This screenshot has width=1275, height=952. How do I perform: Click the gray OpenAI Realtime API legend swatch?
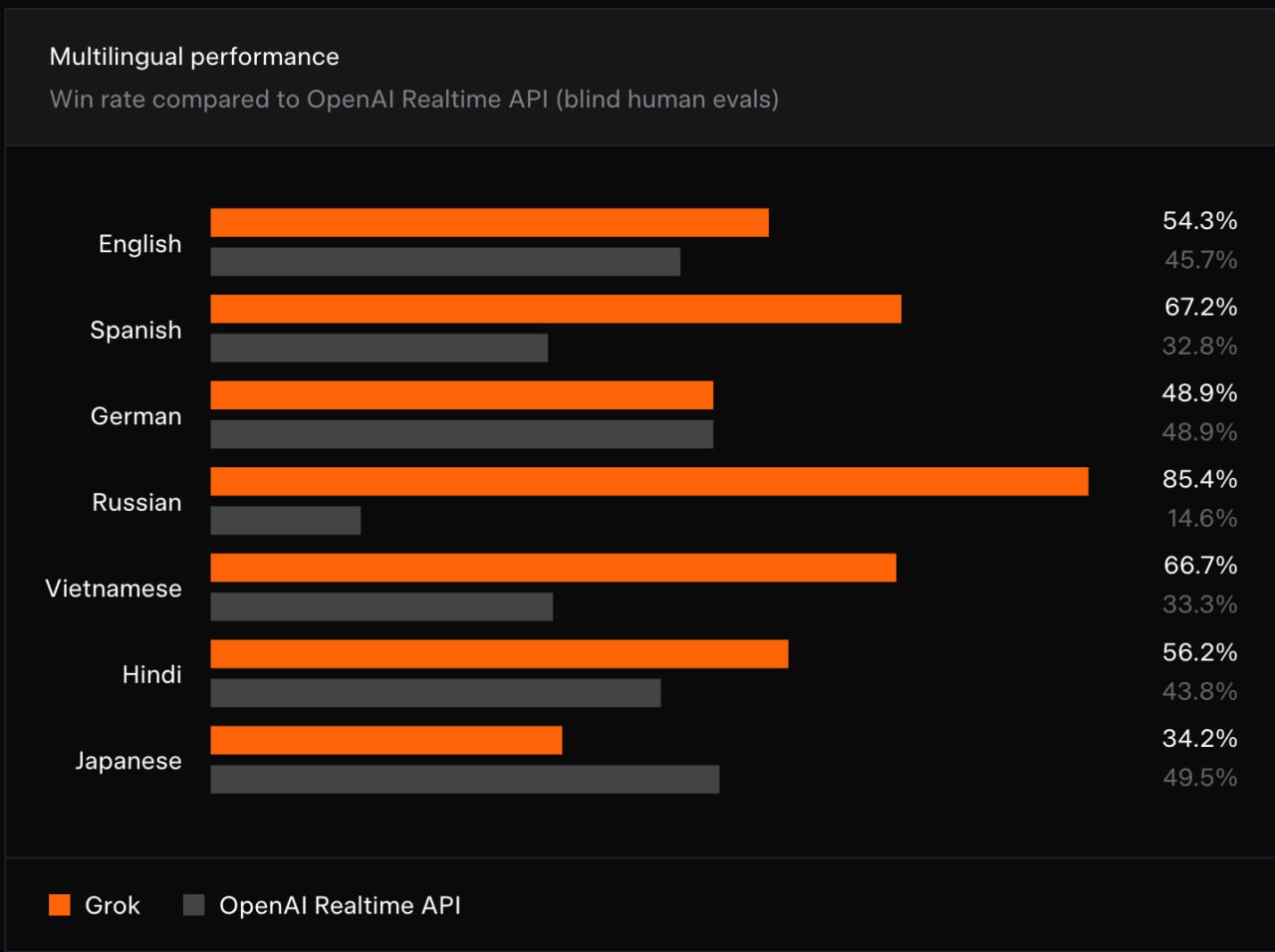(x=194, y=905)
